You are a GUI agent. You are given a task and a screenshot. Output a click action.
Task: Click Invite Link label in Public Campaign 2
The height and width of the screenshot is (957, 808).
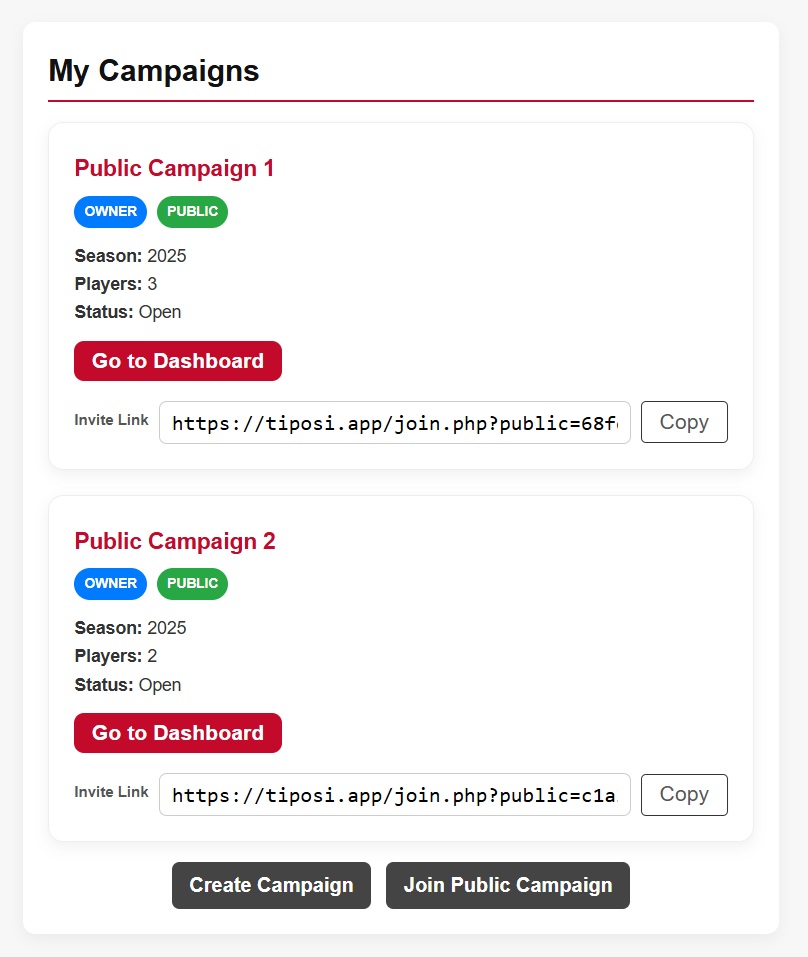coord(111,792)
